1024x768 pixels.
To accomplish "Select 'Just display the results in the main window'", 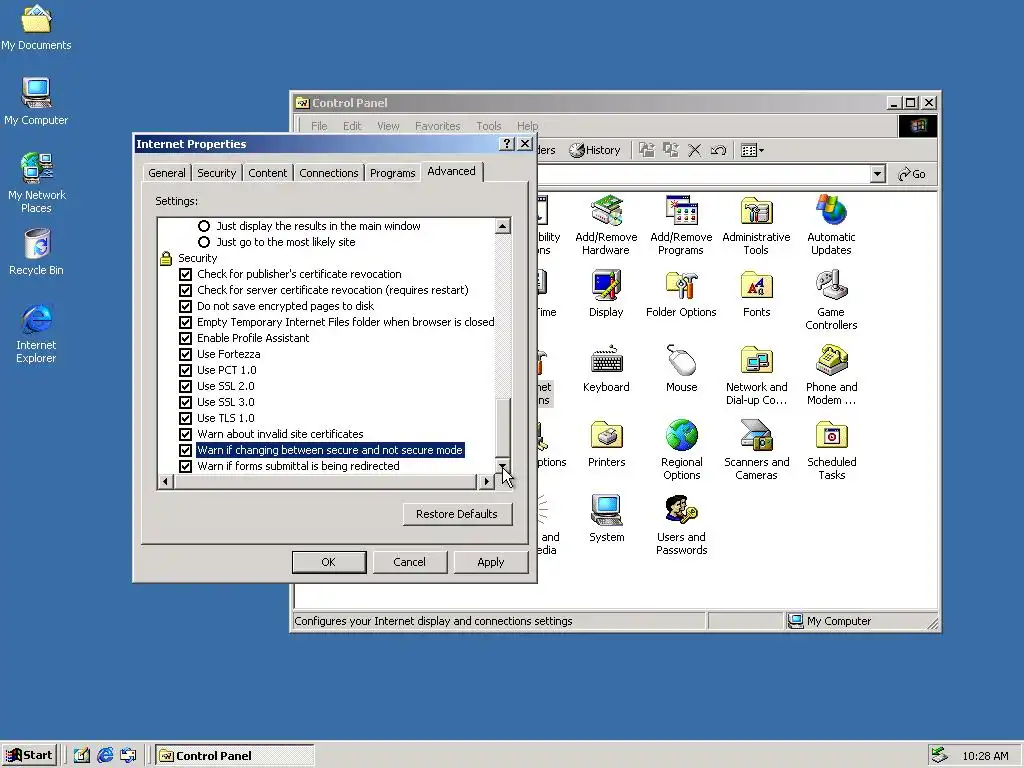I will [x=204, y=226].
